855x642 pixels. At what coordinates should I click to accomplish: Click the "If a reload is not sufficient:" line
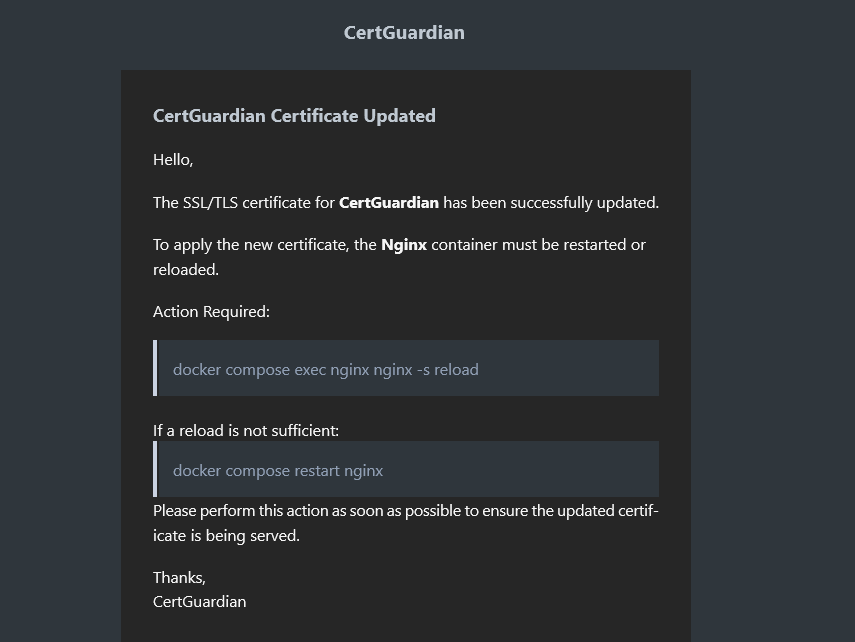[x=246, y=430]
